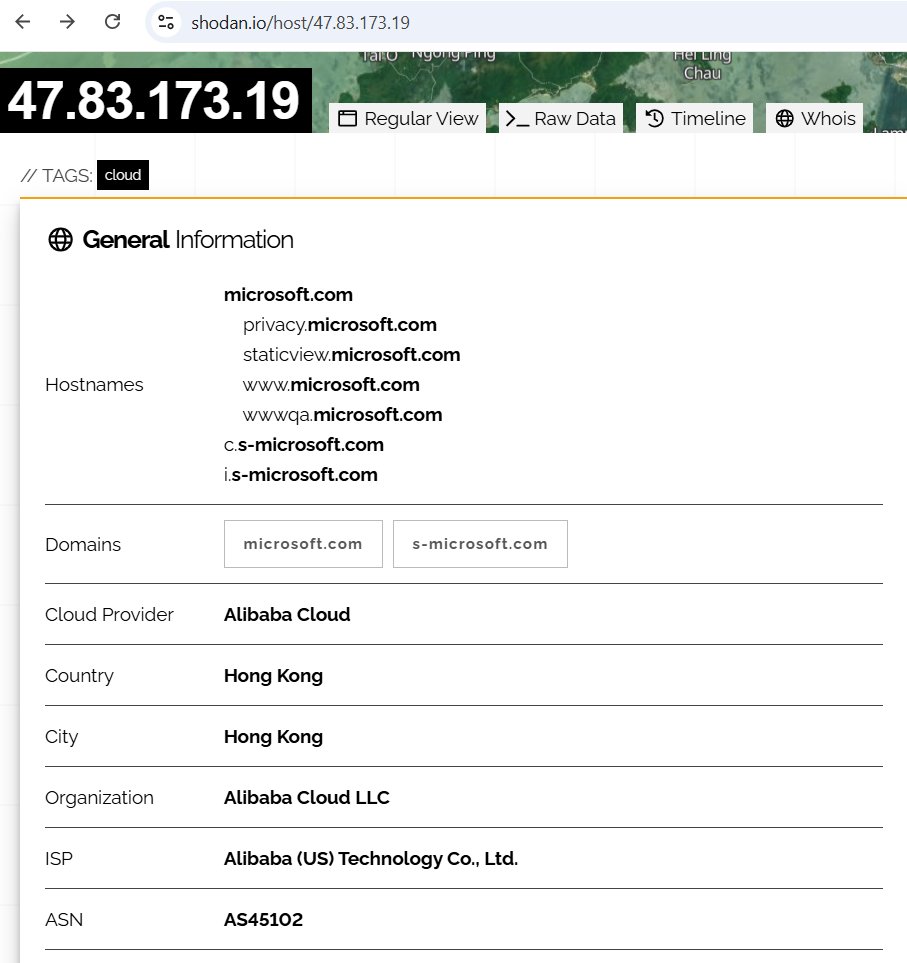
Task: Click the microsoft.com domain button
Action: (x=303, y=544)
